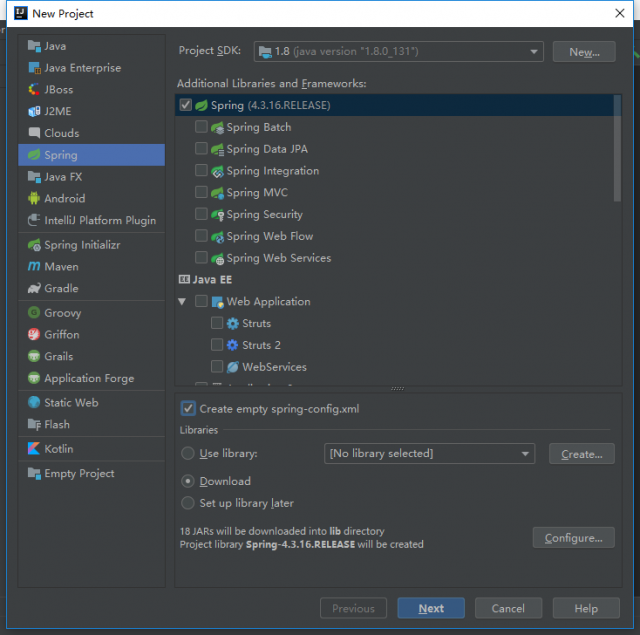Select the Maven project type icon
Viewport: 640px width, 635px height.
click(34, 267)
